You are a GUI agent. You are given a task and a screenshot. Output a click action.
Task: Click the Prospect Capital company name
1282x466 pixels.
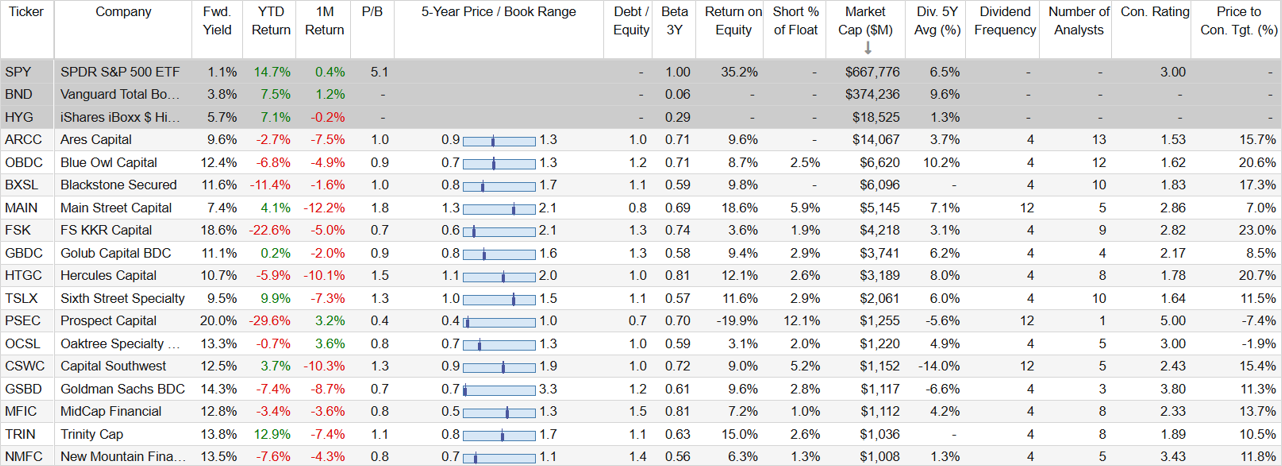click(108, 321)
